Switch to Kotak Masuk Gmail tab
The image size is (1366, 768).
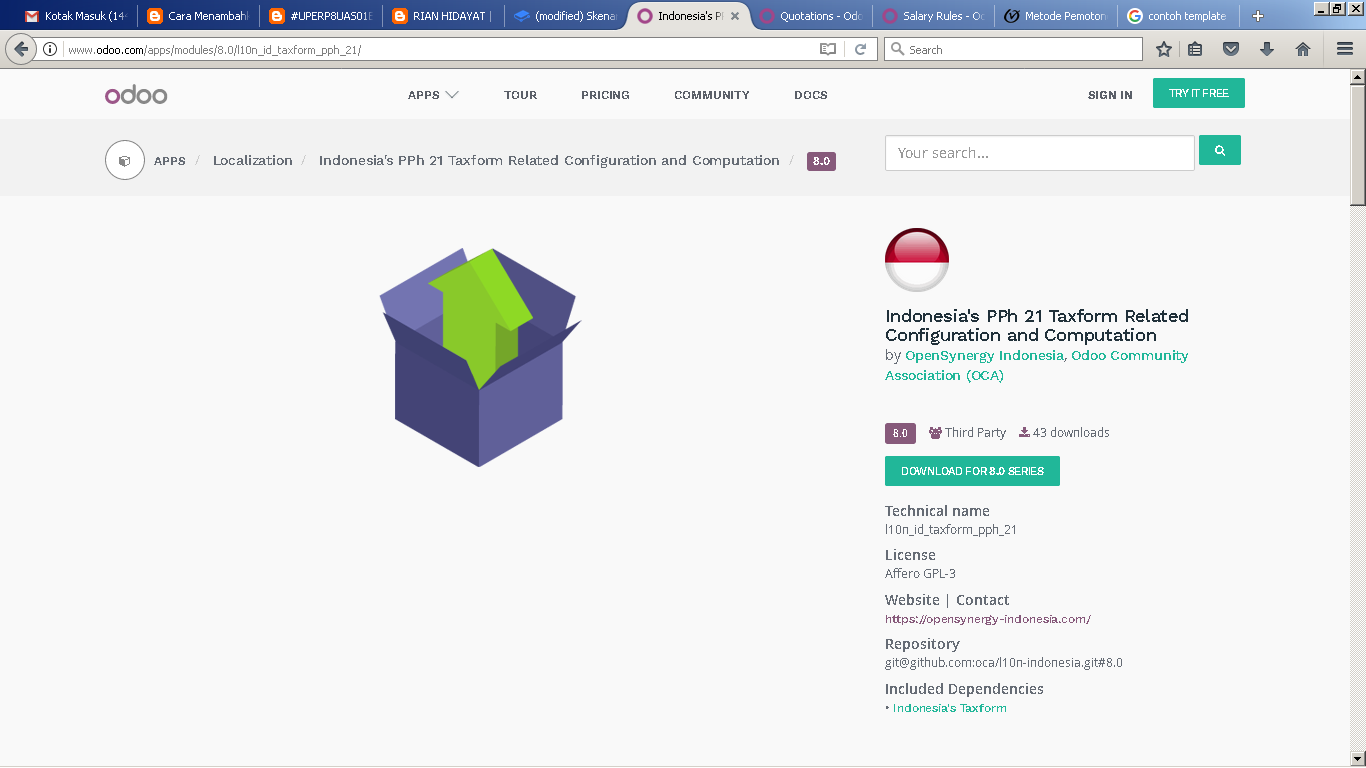77,16
